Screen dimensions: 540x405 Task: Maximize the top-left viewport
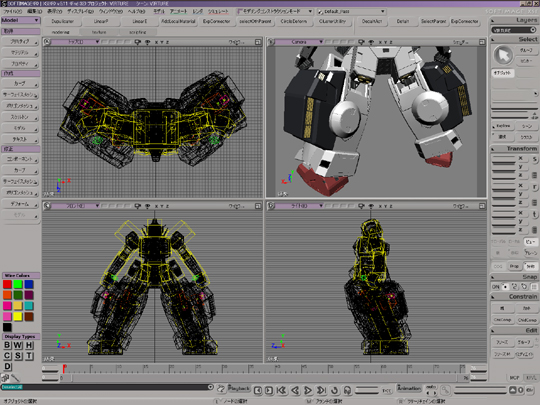[258, 42]
